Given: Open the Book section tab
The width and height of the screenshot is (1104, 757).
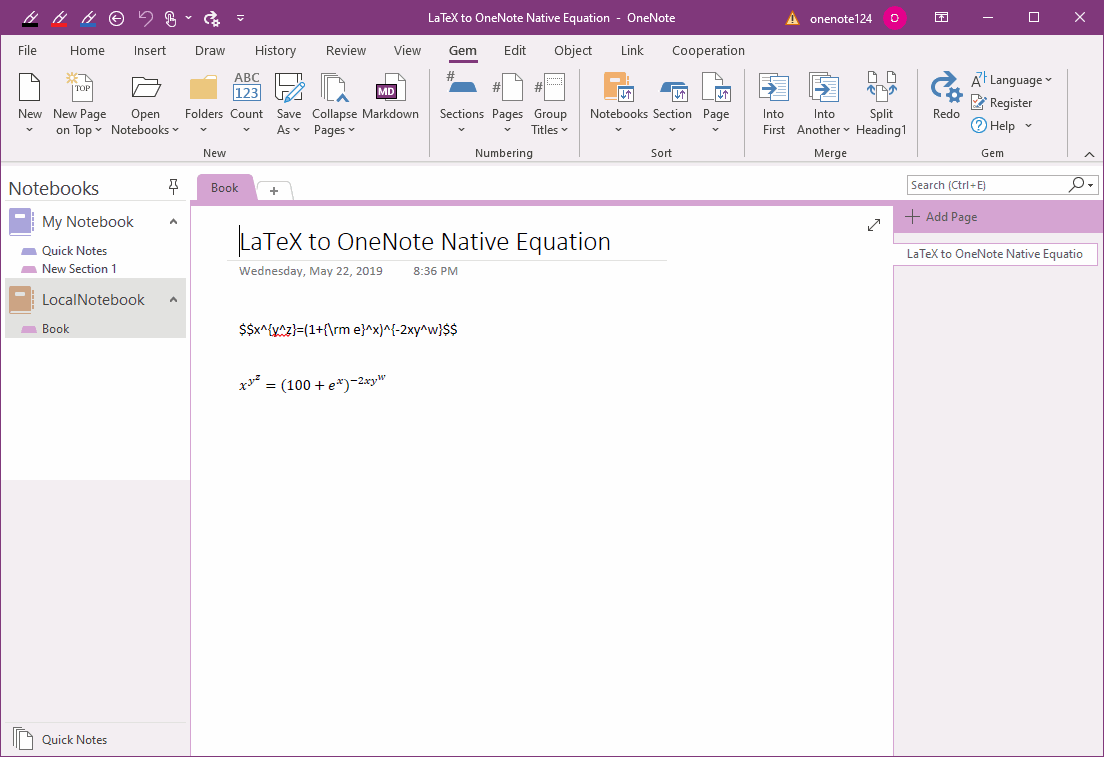Looking at the screenshot, I should pos(224,188).
